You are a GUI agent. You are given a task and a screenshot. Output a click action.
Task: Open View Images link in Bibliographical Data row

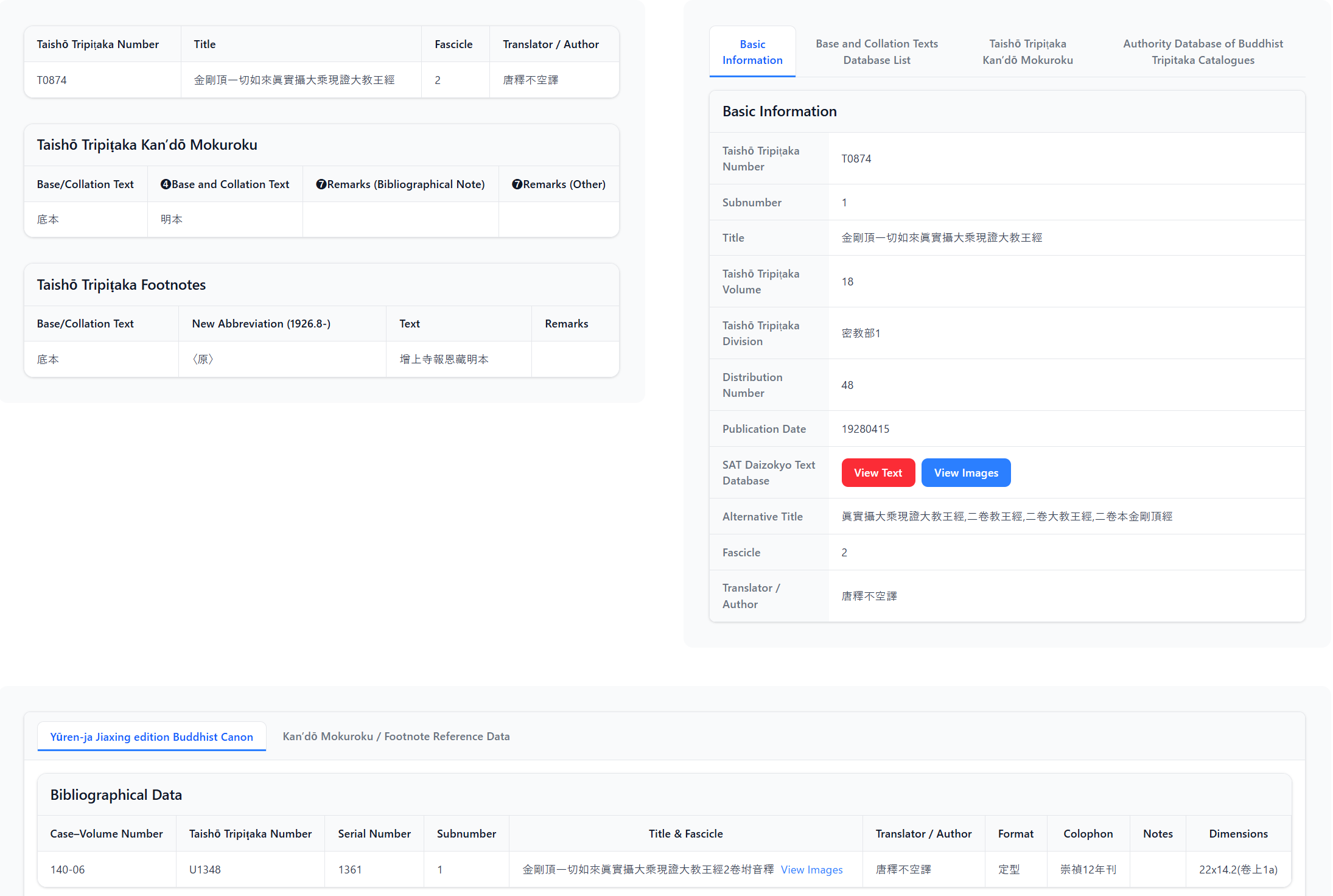click(811, 870)
